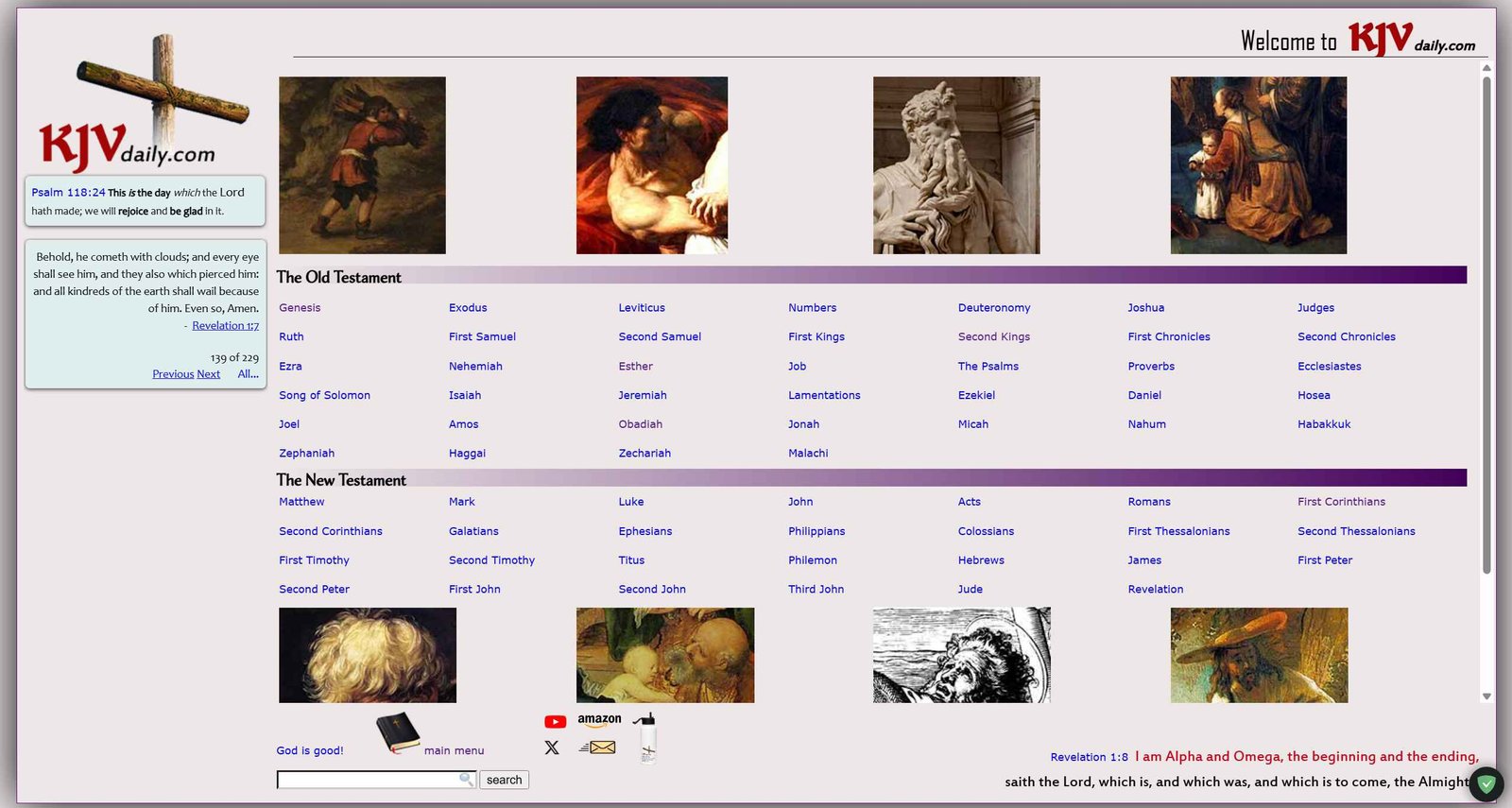Image resolution: width=1512 pixels, height=808 pixels.
Task: Open the Song of Solomon link
Action: [x=324, y=396]
